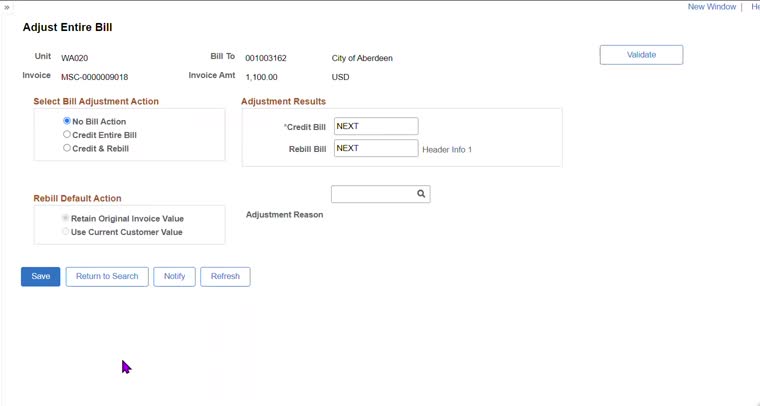Click into the Credit Bill input field
The image size is (760, 406).
click(x=376, y=126)
